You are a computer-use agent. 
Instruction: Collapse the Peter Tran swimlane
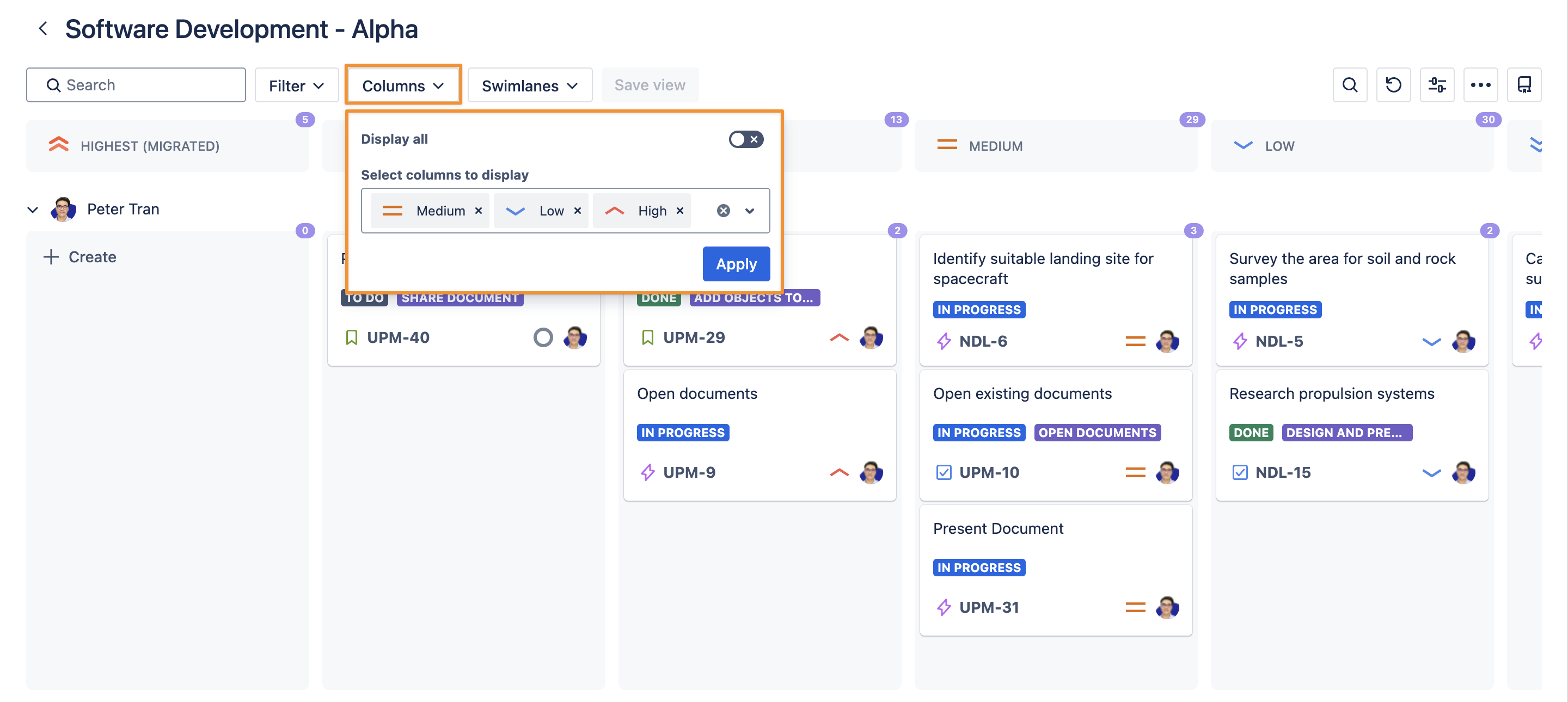point(33,210)
